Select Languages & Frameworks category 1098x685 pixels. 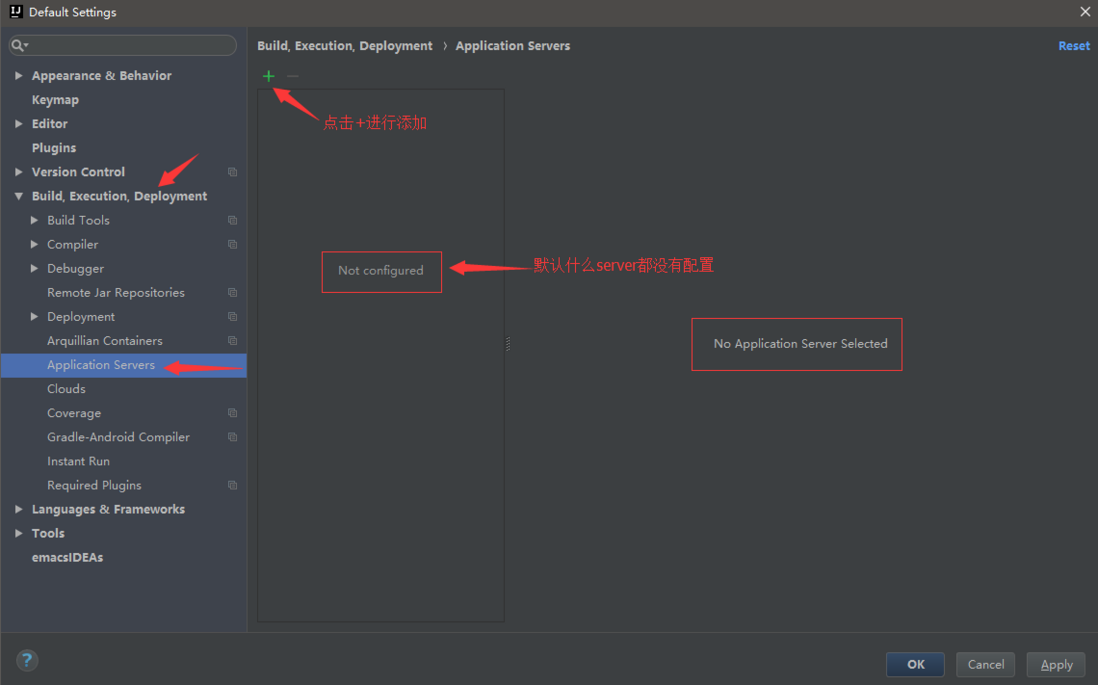click(109, 510)
